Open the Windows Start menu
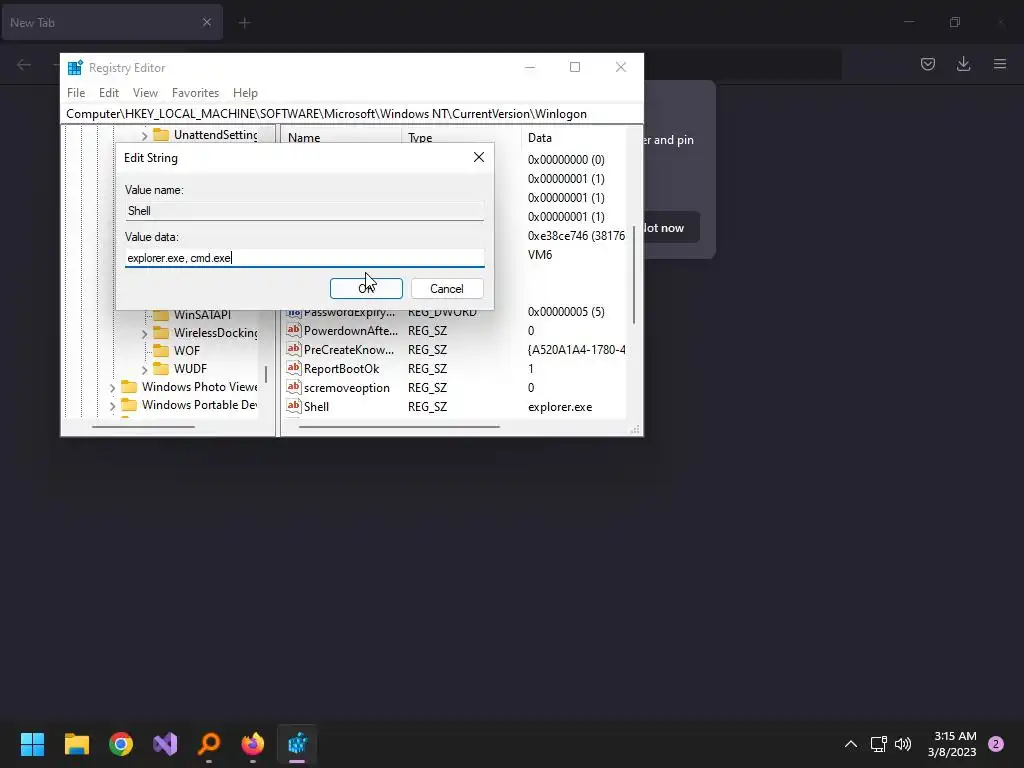This screenshot has width=1024, height=768. 32,744
